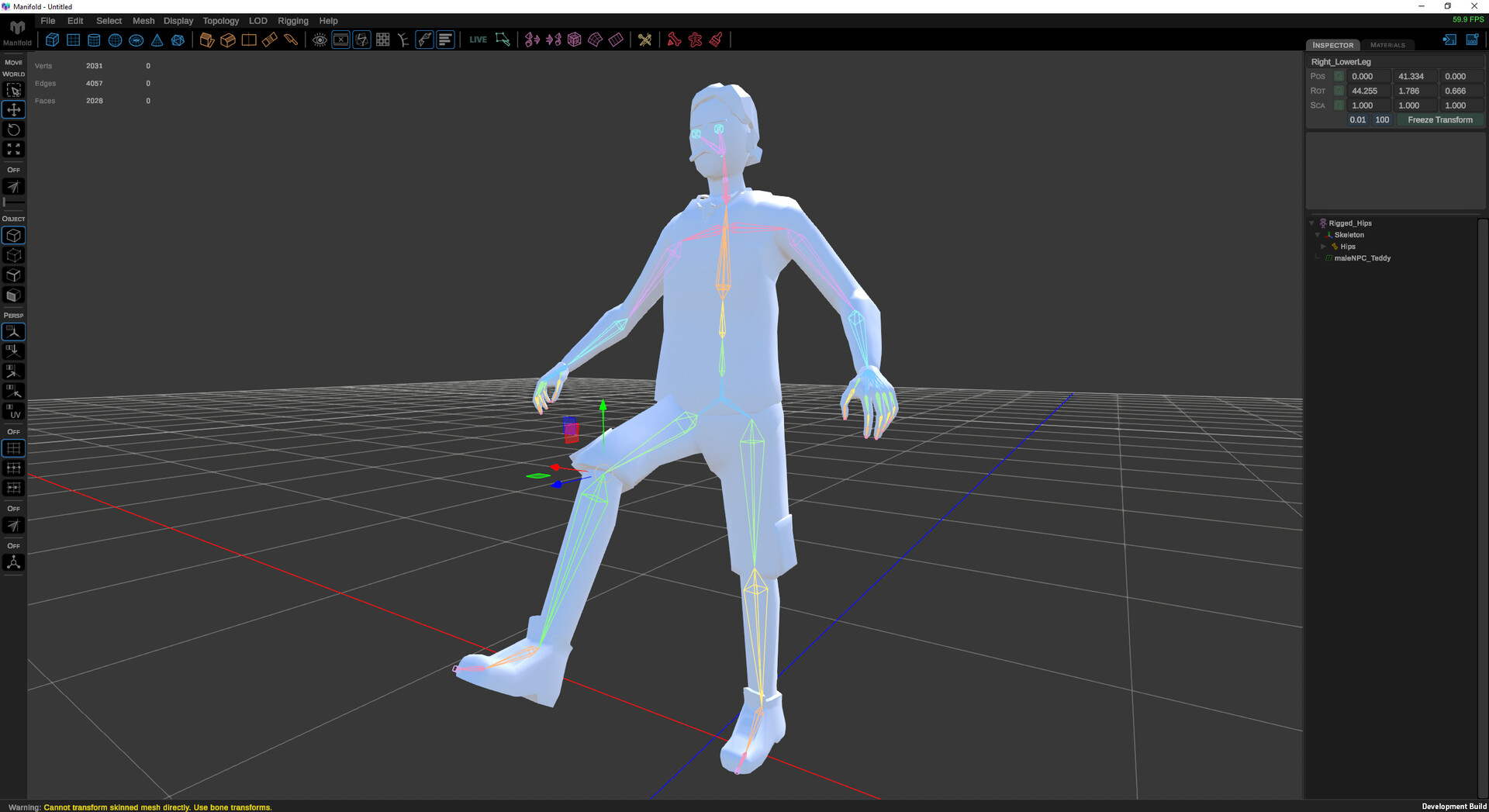1489x812 pixels.
Task: Open the Rigging menu
Action: click(x=293, y=21)
